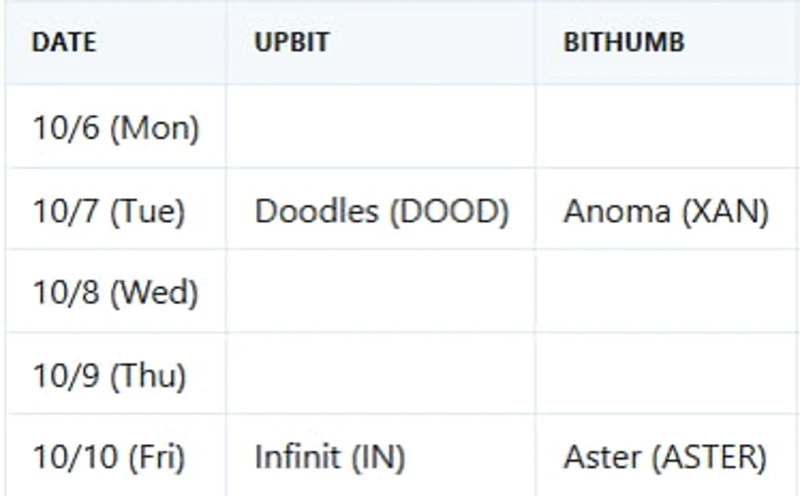Viewport: 800px width, 496px height.
Task: Click the empty Bithumb cell for 10/9
Action: pos(667,376)
